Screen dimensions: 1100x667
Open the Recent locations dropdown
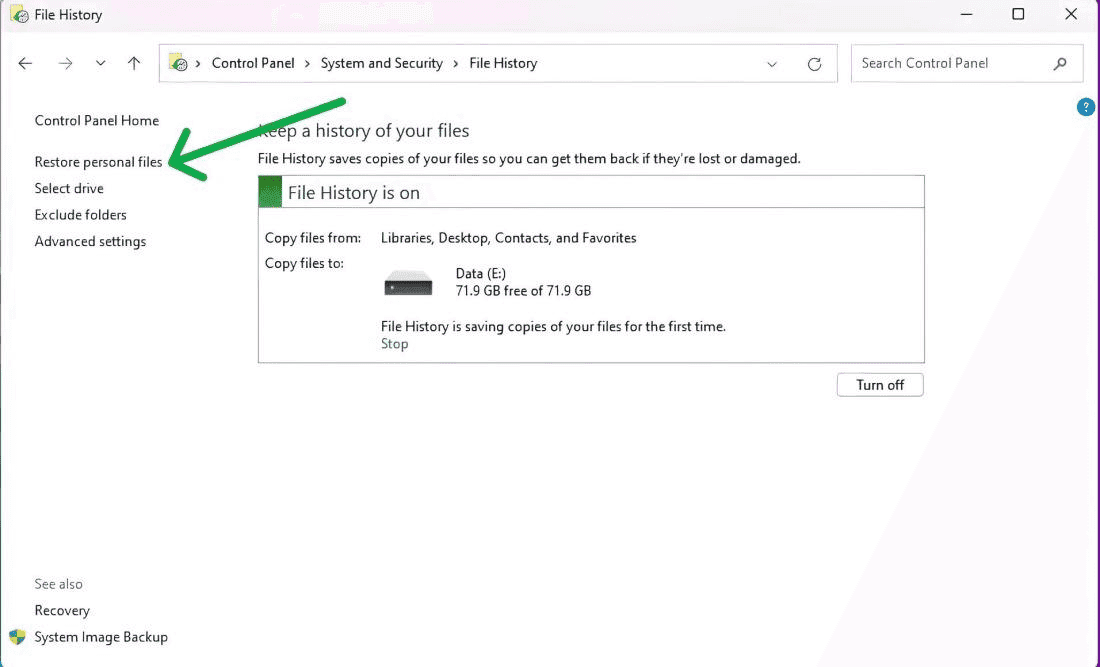point(100,63)
